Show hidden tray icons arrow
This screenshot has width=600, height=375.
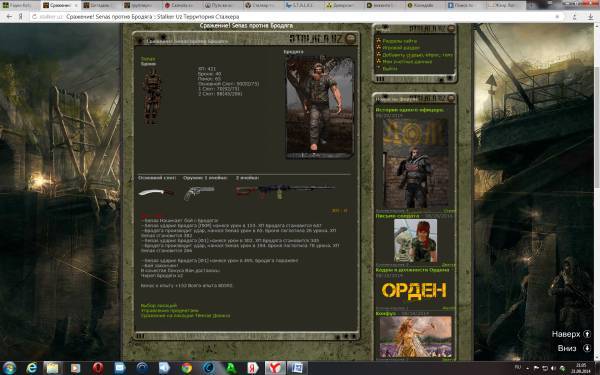click(x=528, y=368)
